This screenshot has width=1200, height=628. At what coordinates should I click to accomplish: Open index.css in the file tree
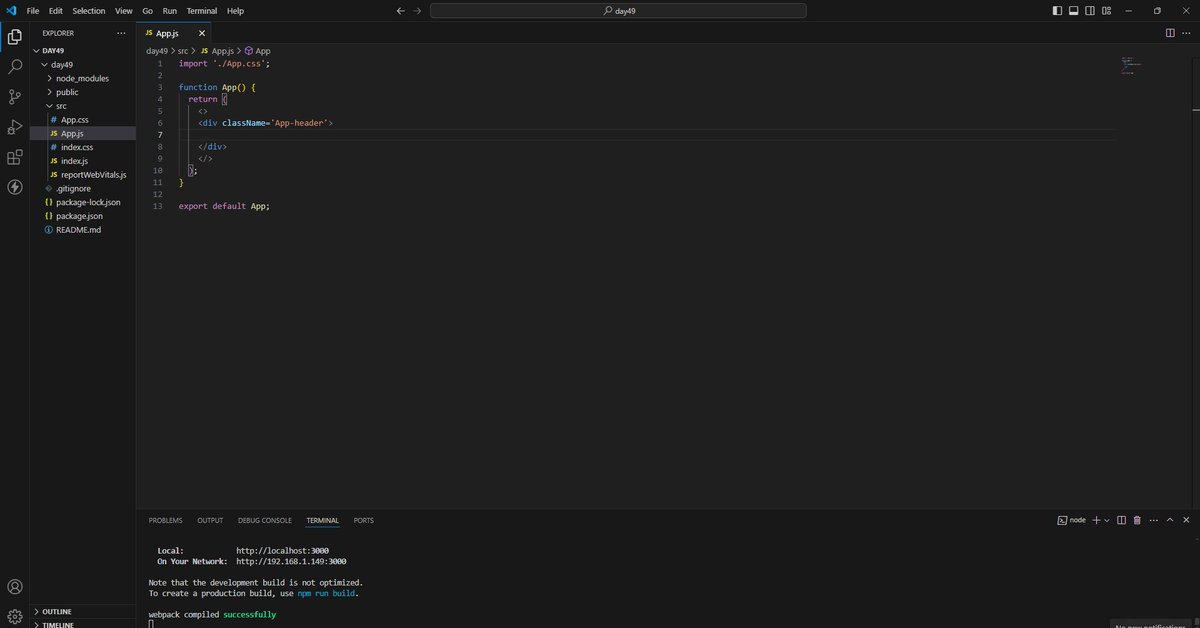point(83,147)
